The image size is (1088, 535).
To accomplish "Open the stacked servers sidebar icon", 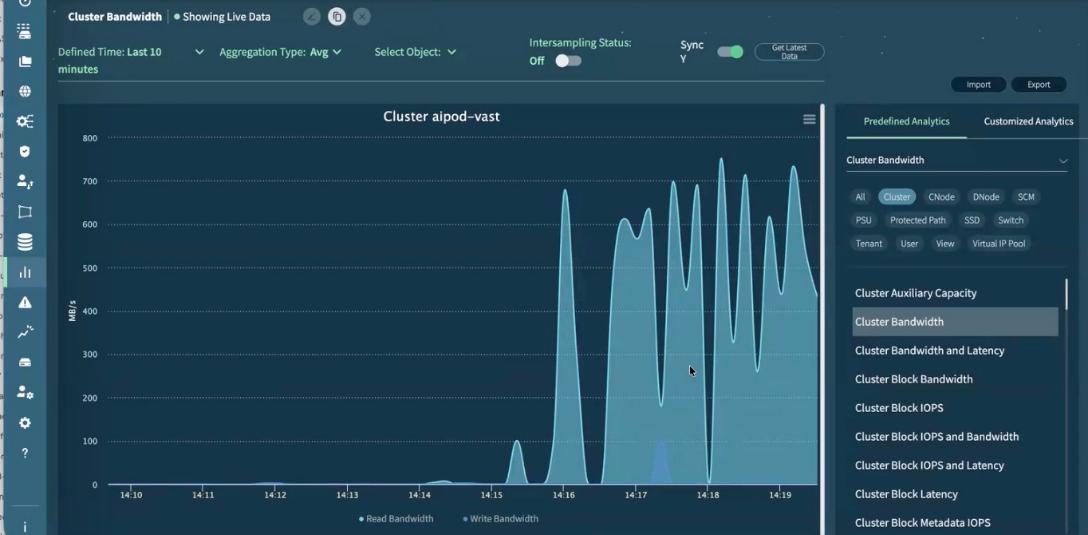I will coord(25,31).
